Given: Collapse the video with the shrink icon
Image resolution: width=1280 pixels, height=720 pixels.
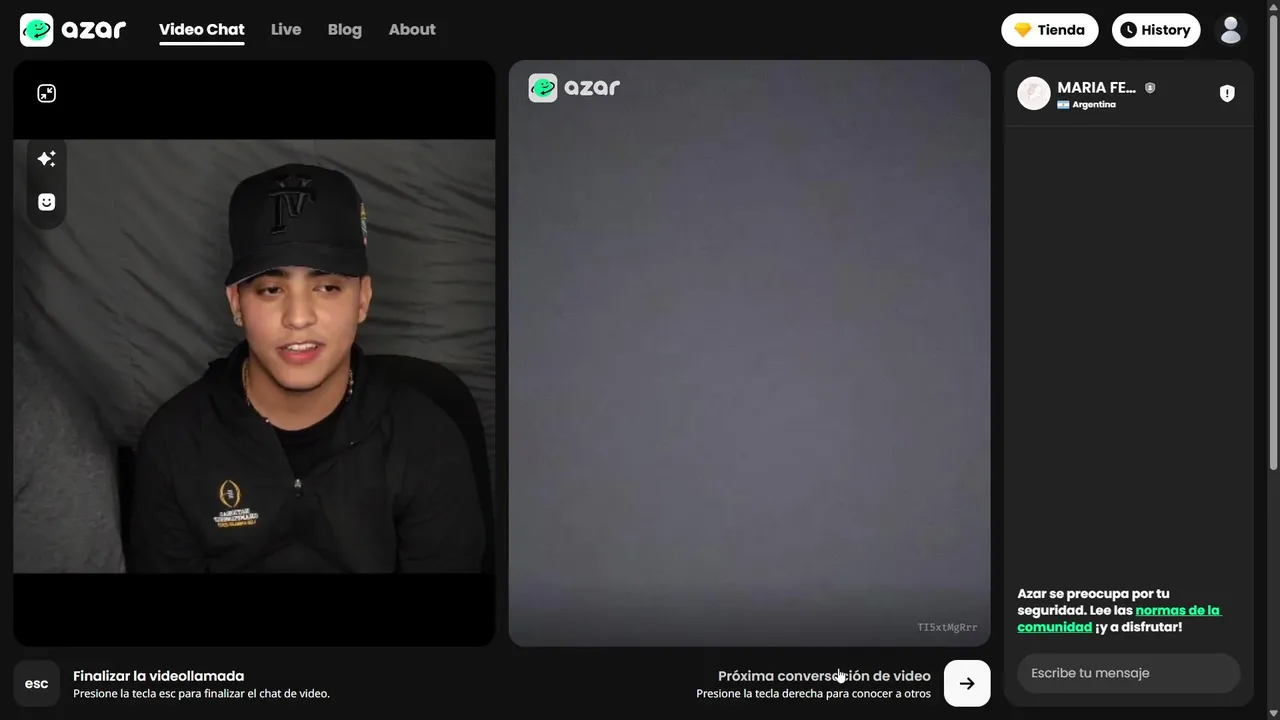Looking at the screenshot, I should (46, 93).
